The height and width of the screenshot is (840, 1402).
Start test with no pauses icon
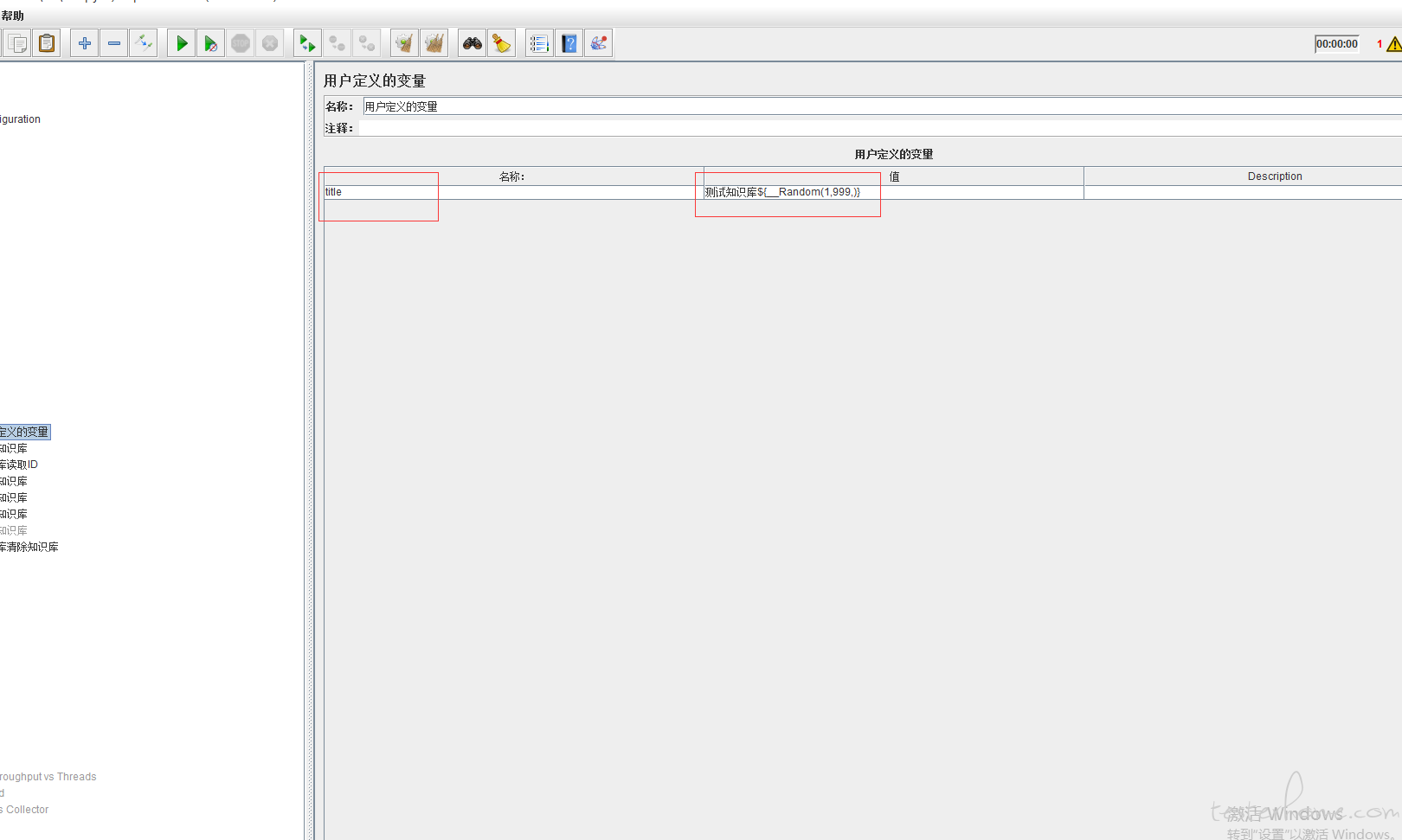tap(211, 43)
